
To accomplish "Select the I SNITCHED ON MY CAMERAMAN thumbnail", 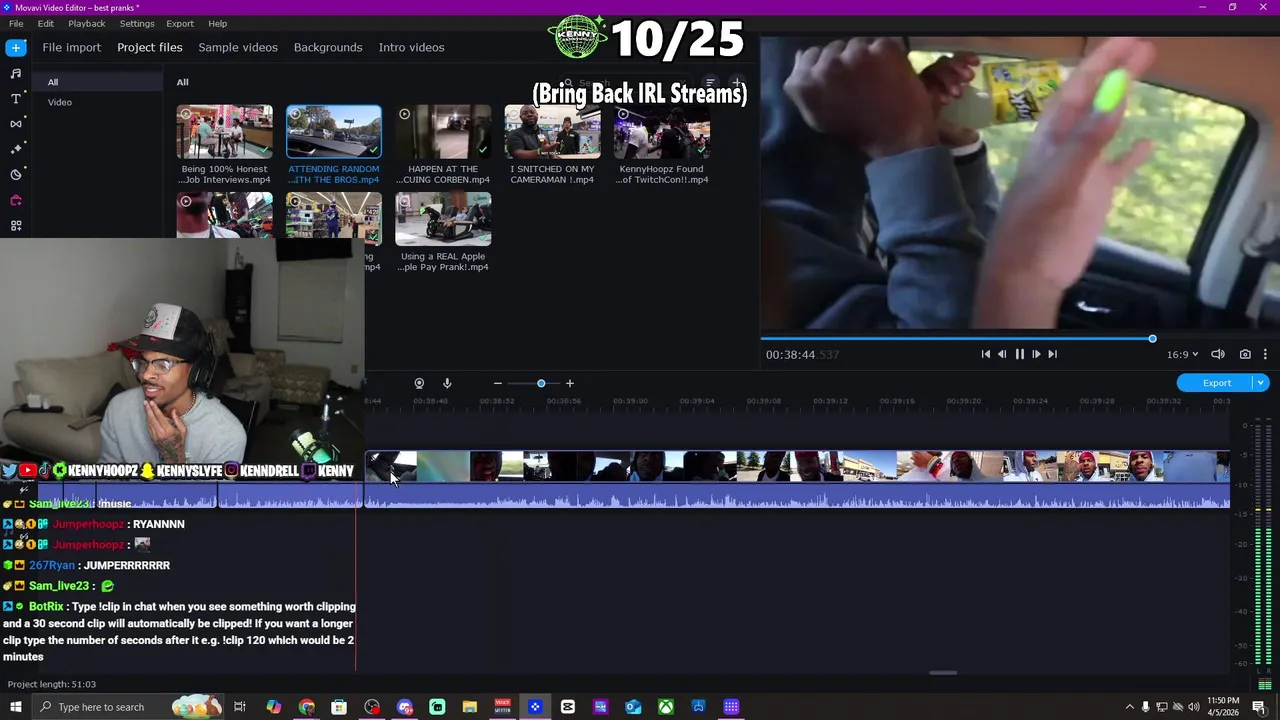I will tap(552, 132).
